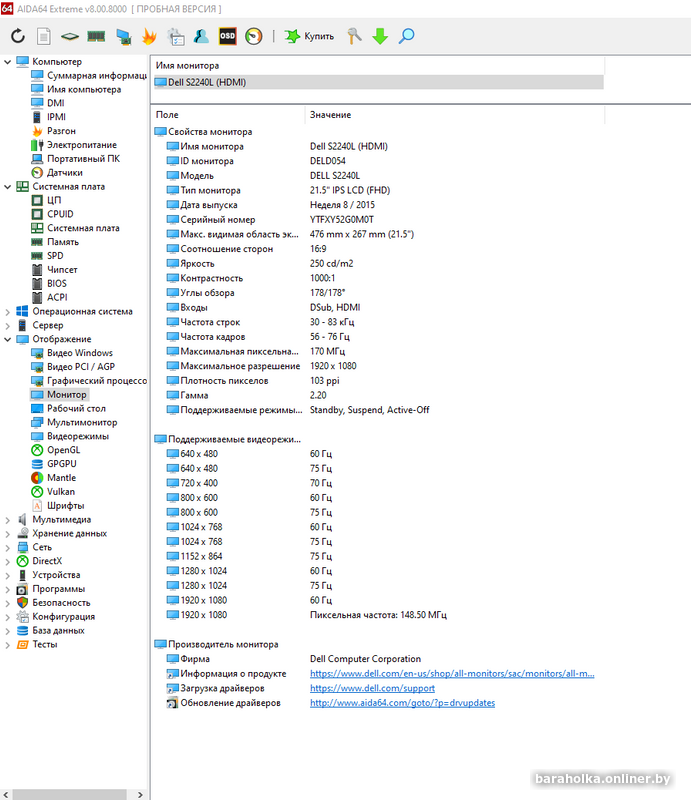The height and width of the screenshot is (800, 691).
Task: Click the Купить button
Action: [309, 36]
